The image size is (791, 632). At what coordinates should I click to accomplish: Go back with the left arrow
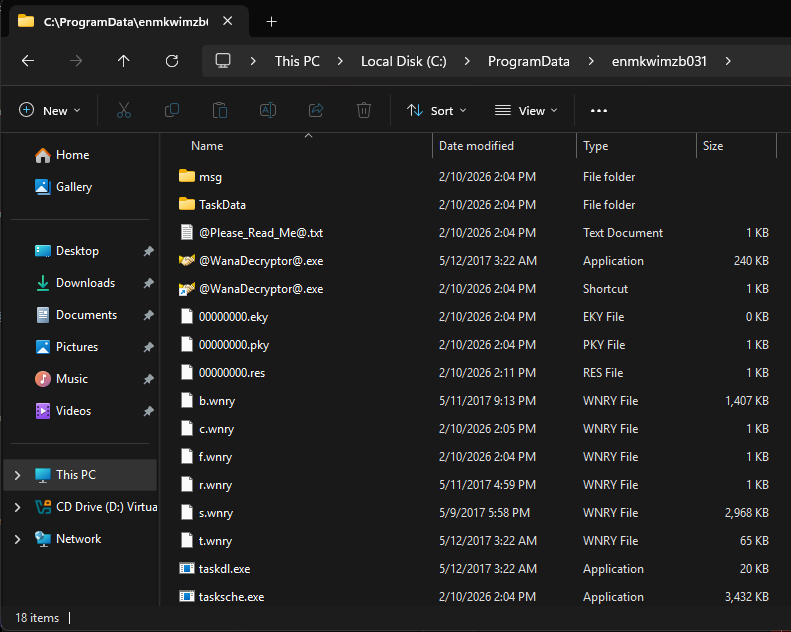[28, 61]
